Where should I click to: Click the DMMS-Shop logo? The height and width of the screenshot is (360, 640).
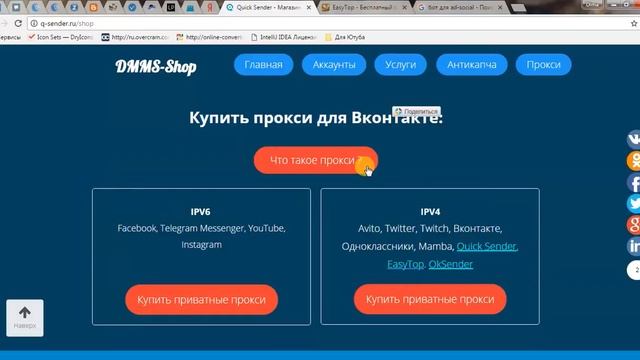pyautogui.click(x=156, y=66)
